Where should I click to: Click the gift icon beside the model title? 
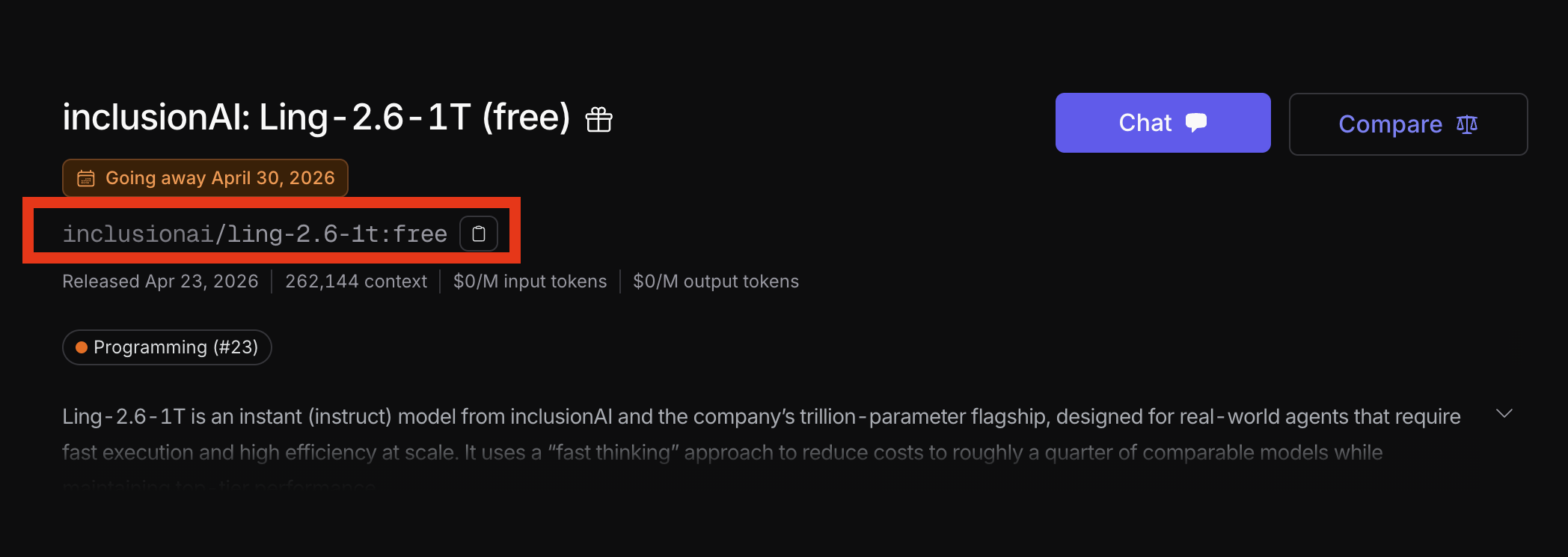click(598, 120)
